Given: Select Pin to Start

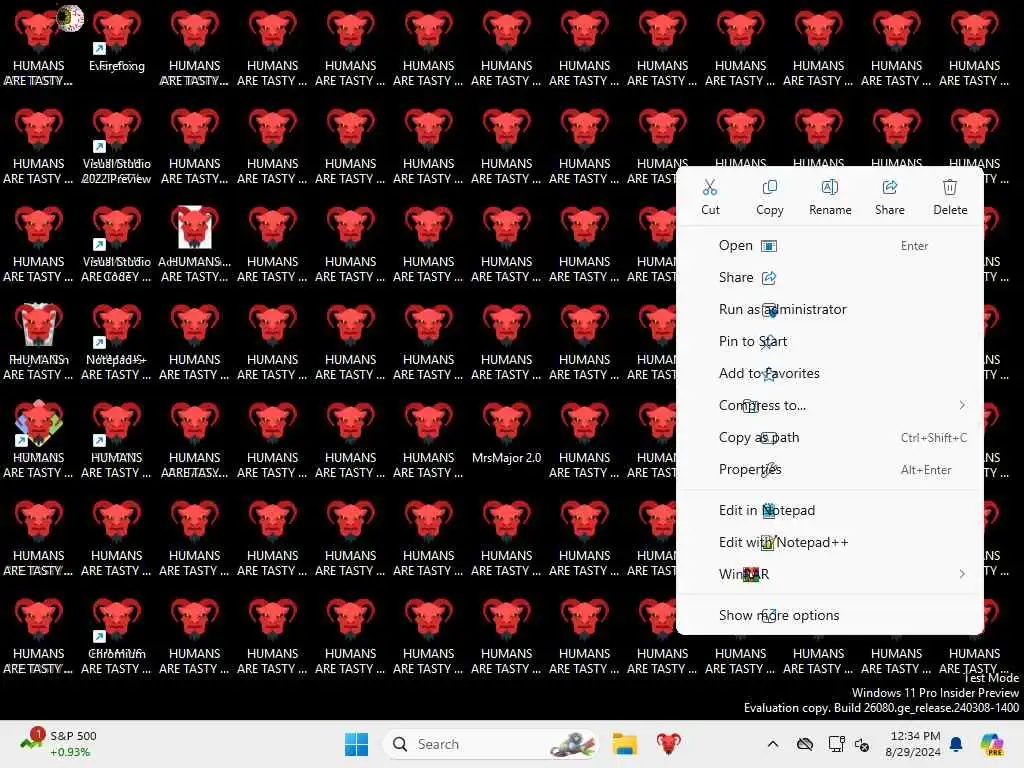Looking at the screenshot, I should [829, 342].
